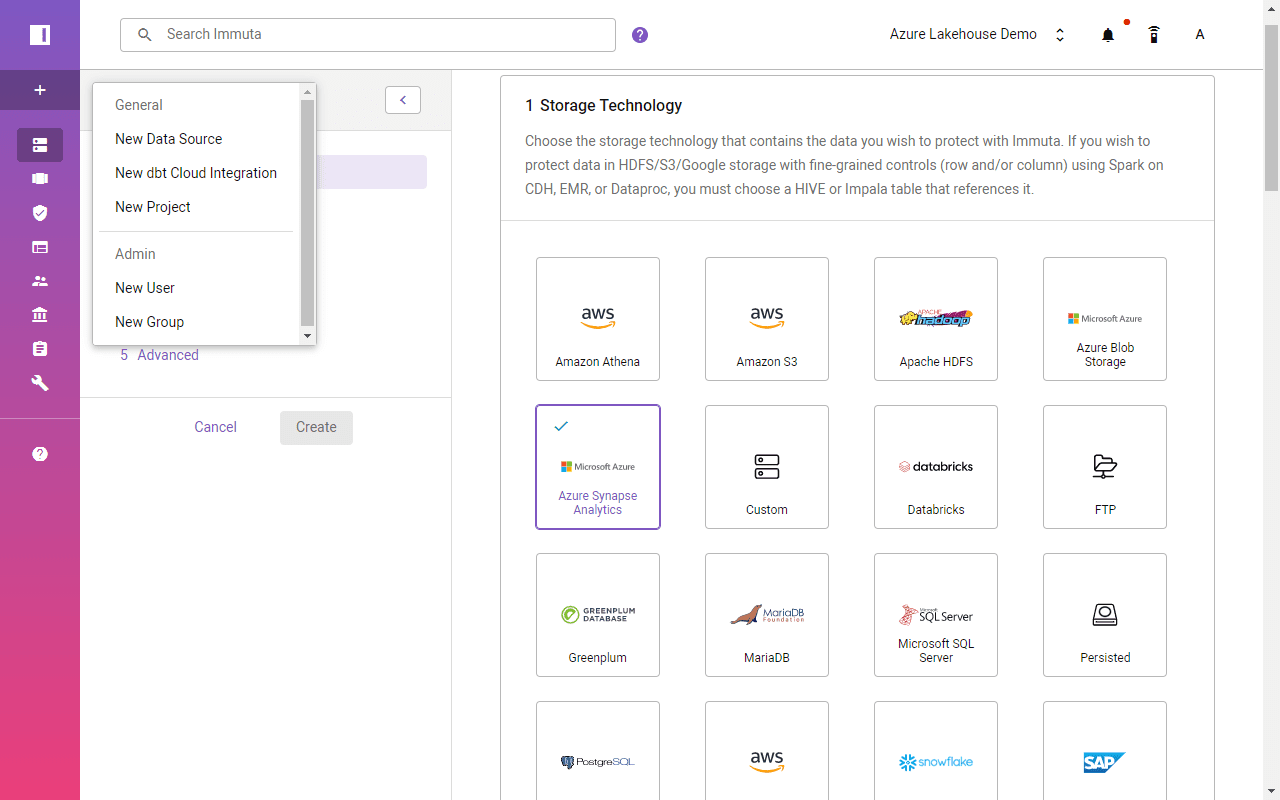Select the Apache HDFS storage card
Viewport: 1280px width, 800px height.
pyautogui.click(x=936, y=319)
